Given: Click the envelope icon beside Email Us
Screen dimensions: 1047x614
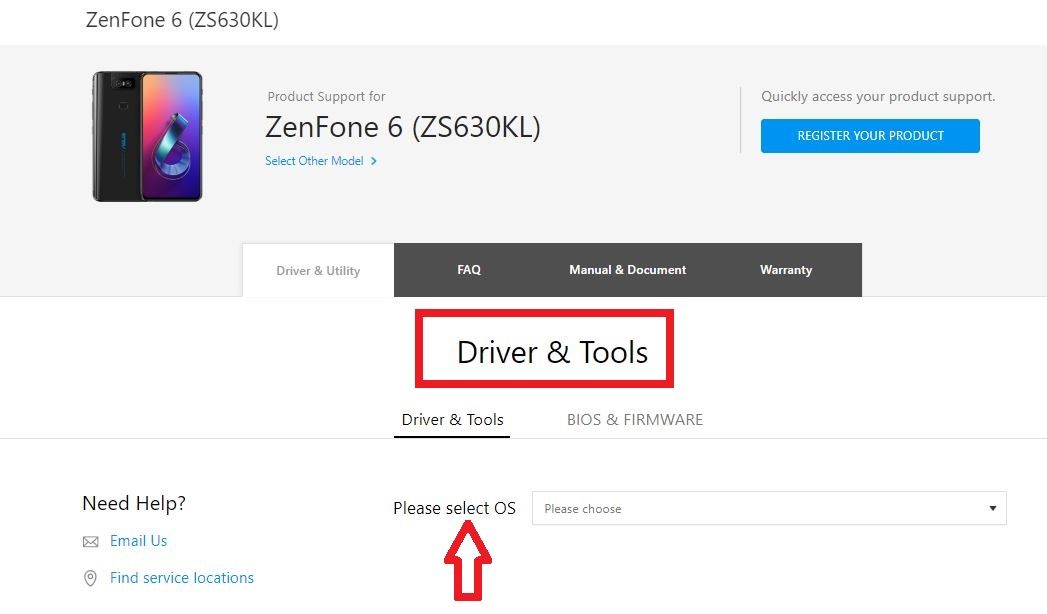Looking at the screenshot, I should [x=90, y=542].
